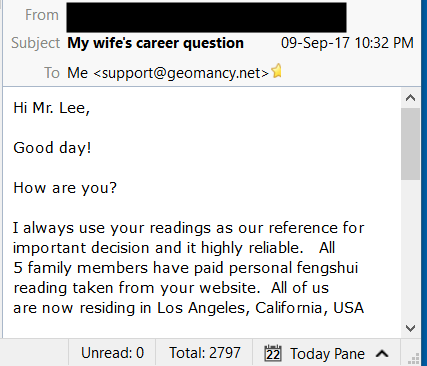The image size is (427, 366).
Task: Click the empty scrollbar track under the thumb
Action: [411, 249]
